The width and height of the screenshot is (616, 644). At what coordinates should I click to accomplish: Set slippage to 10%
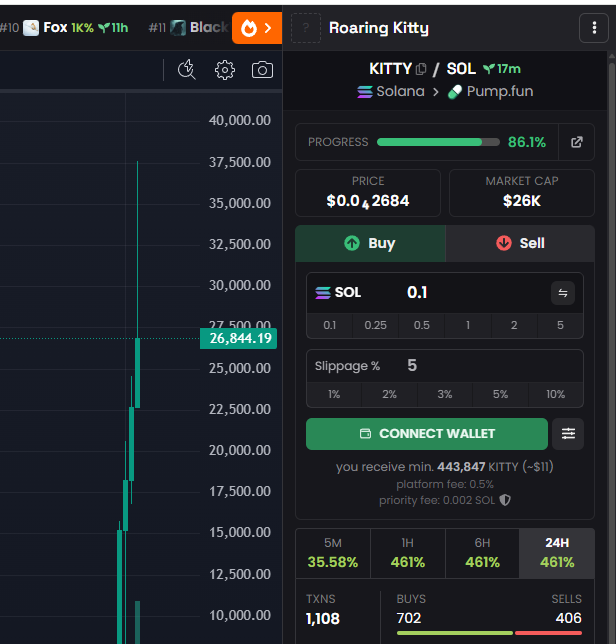pyautogui.click(x=555, y=394)
